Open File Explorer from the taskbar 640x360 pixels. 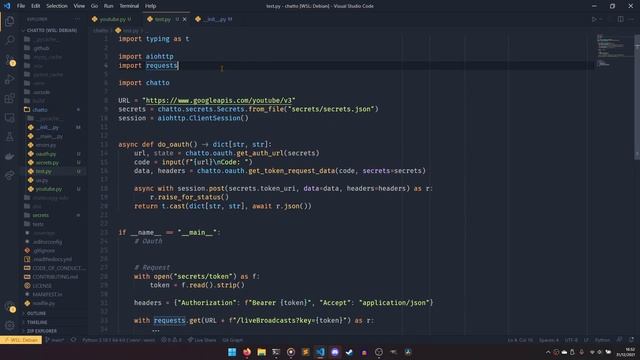coord(262,352)
